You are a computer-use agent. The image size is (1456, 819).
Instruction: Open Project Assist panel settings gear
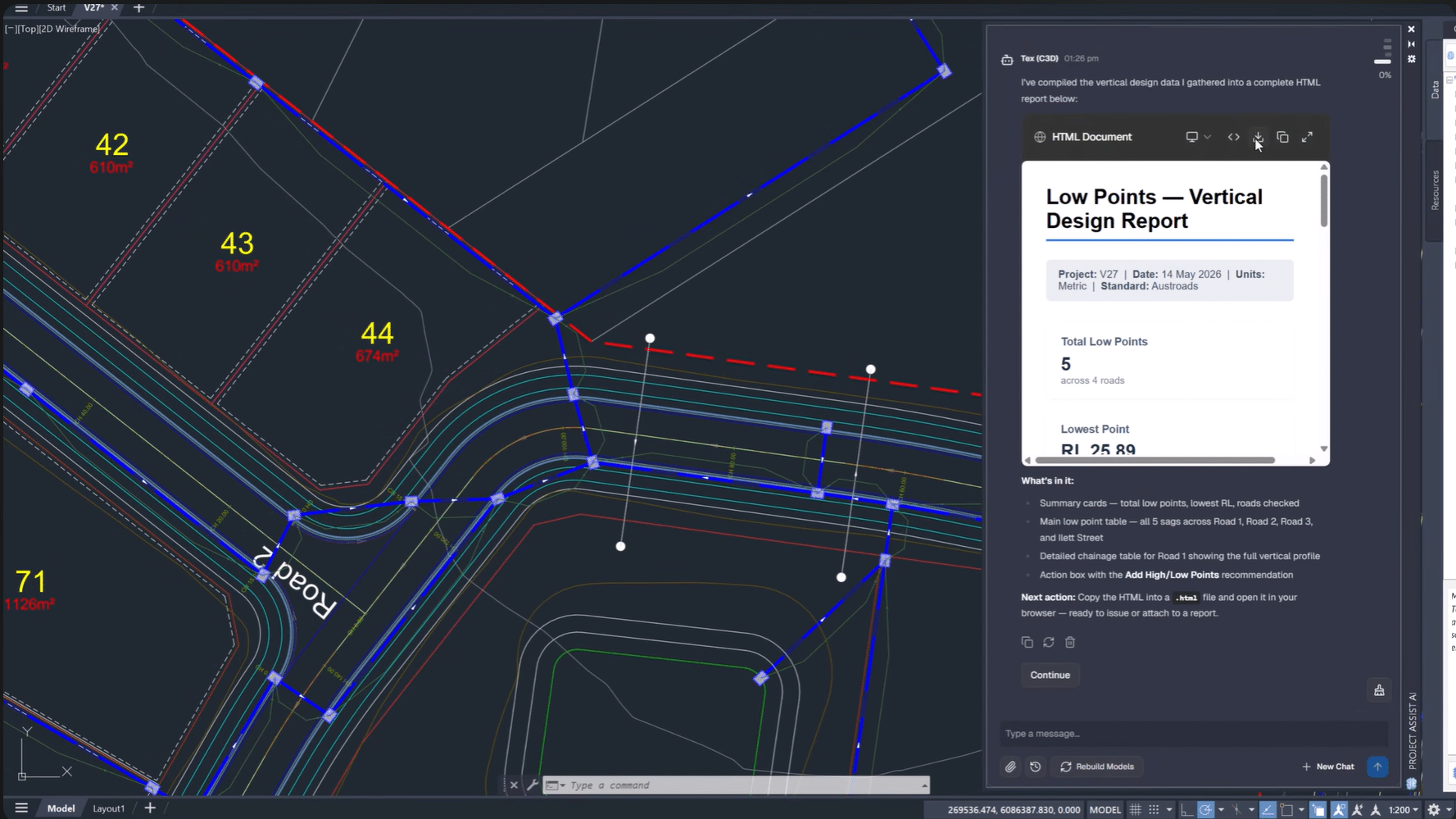click(x=1412, y=59)
